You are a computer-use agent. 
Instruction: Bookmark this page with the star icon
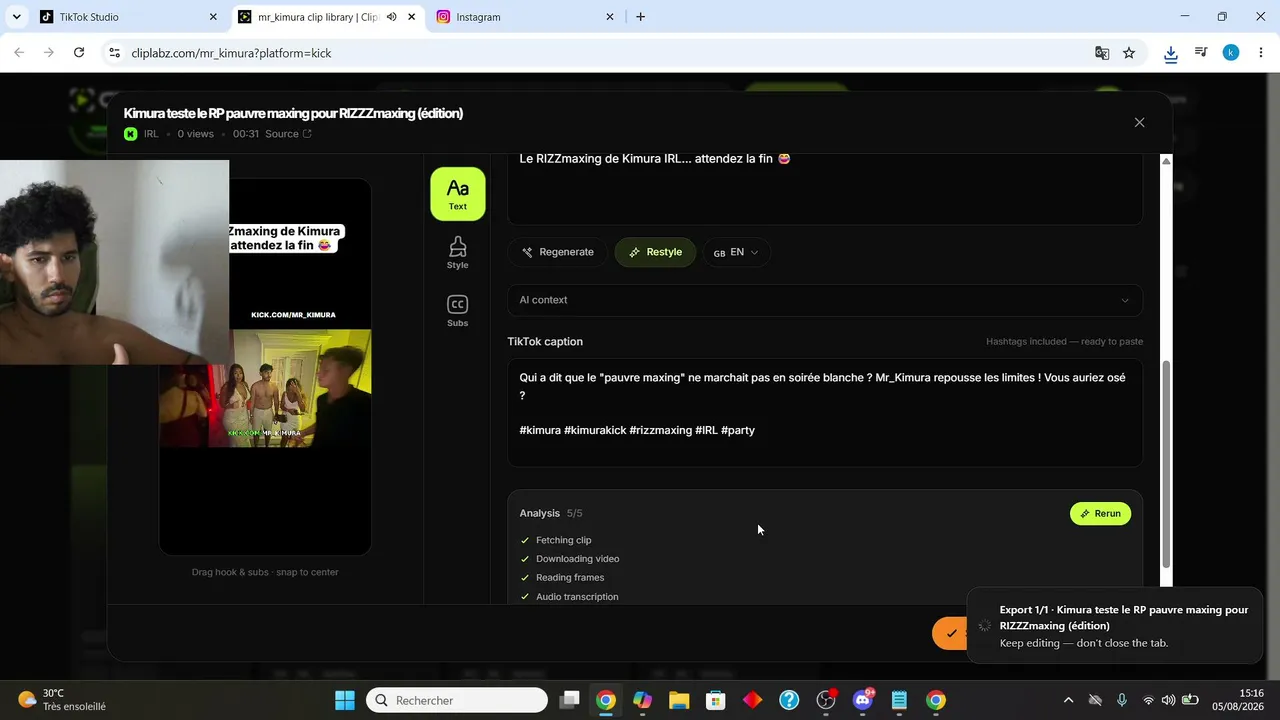click(1129, 53)
